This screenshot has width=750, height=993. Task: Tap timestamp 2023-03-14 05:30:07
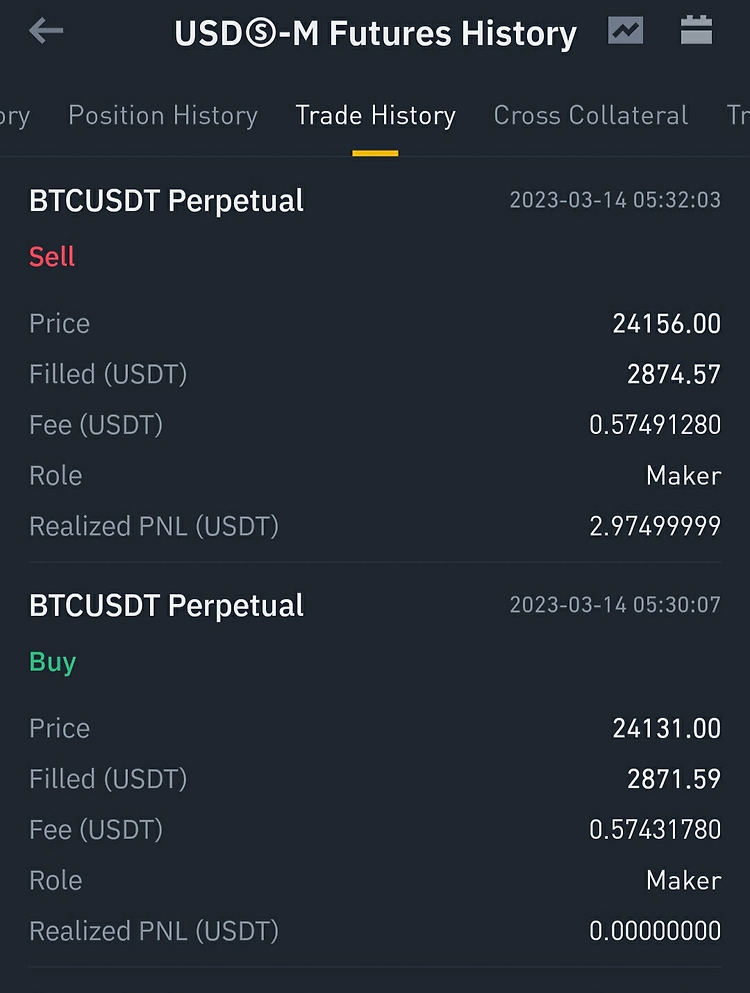point(615,605)
